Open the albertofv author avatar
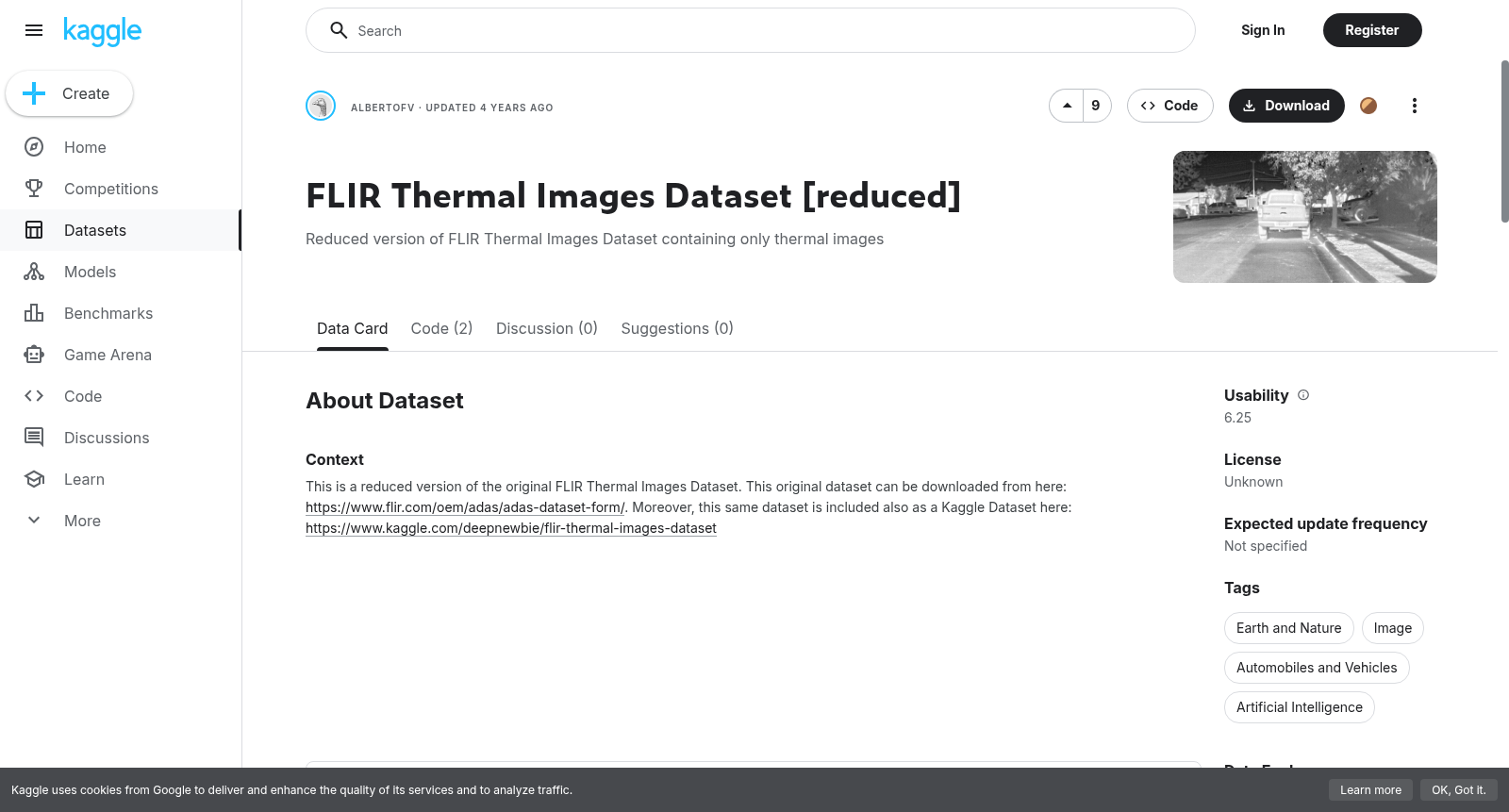The width and height of the screenshot is (1509, 812). point(321,106)
